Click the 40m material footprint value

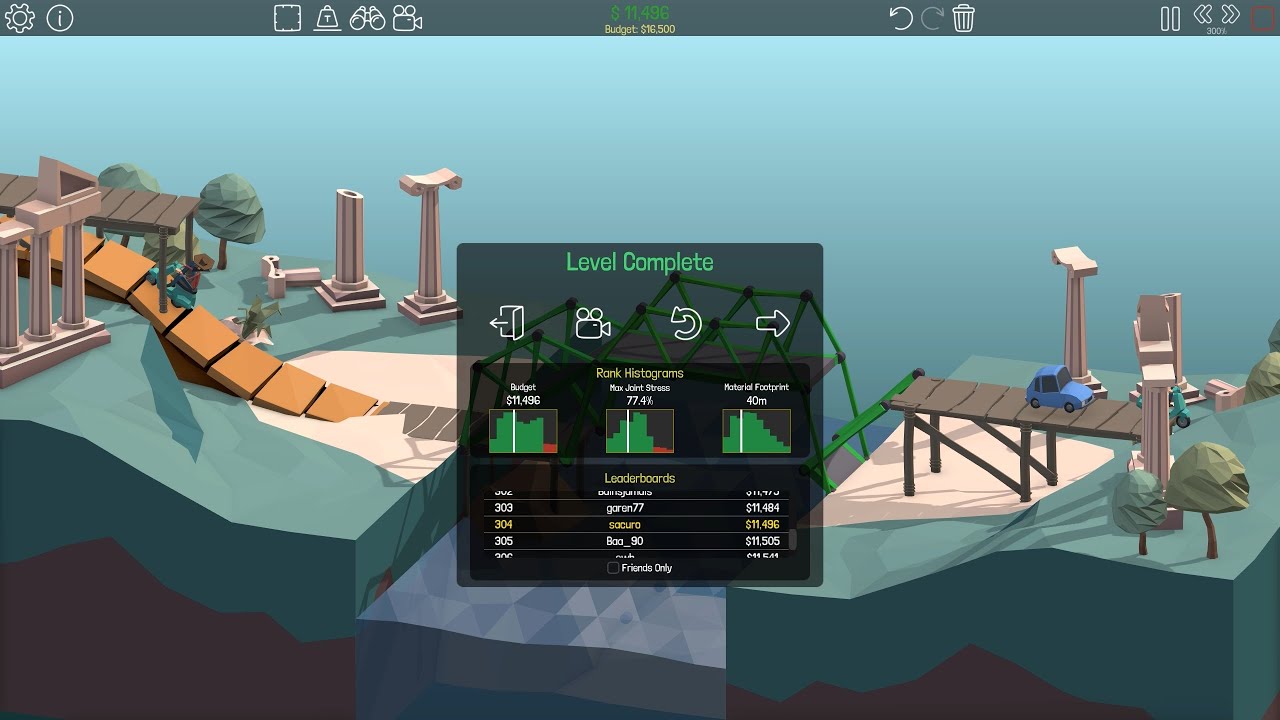point(757,400)
